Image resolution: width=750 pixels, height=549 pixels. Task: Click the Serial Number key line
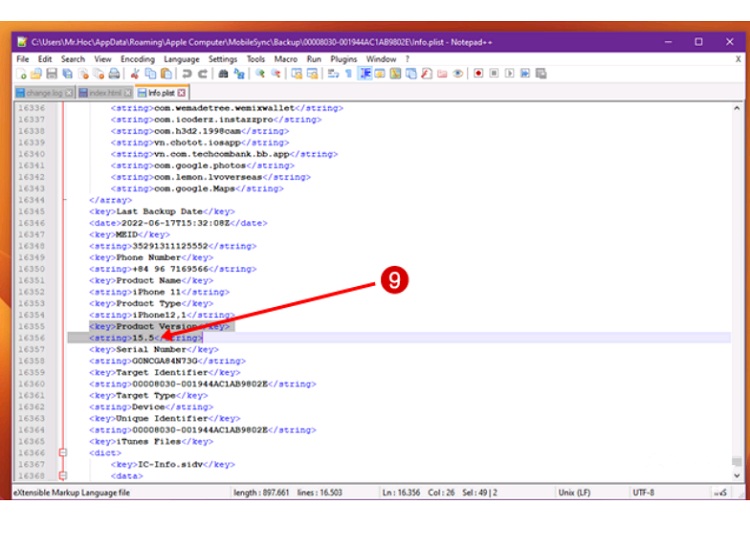point(154,349)
